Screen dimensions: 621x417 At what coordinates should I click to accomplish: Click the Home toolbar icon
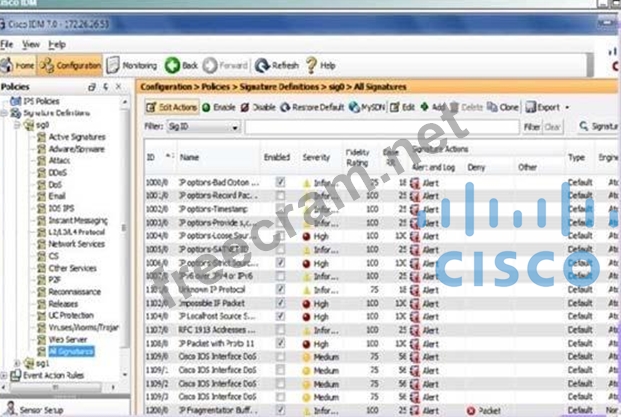pyautogui.click(x=20, y=66)
